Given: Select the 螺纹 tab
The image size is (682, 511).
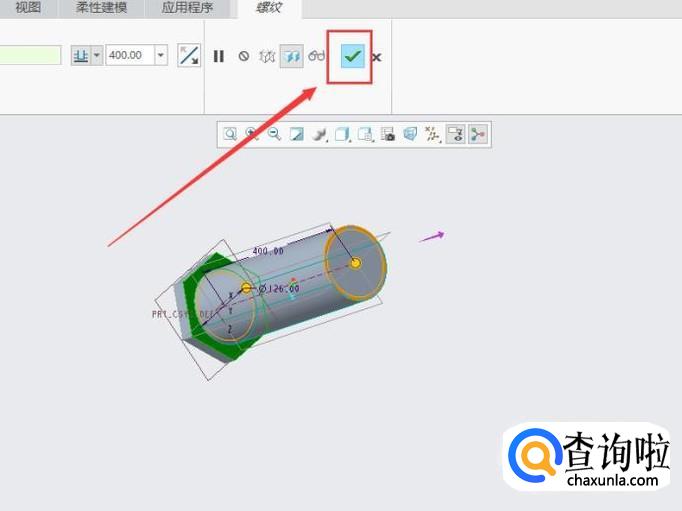Looking at the screenshot, I should click(x=269, y=7).
